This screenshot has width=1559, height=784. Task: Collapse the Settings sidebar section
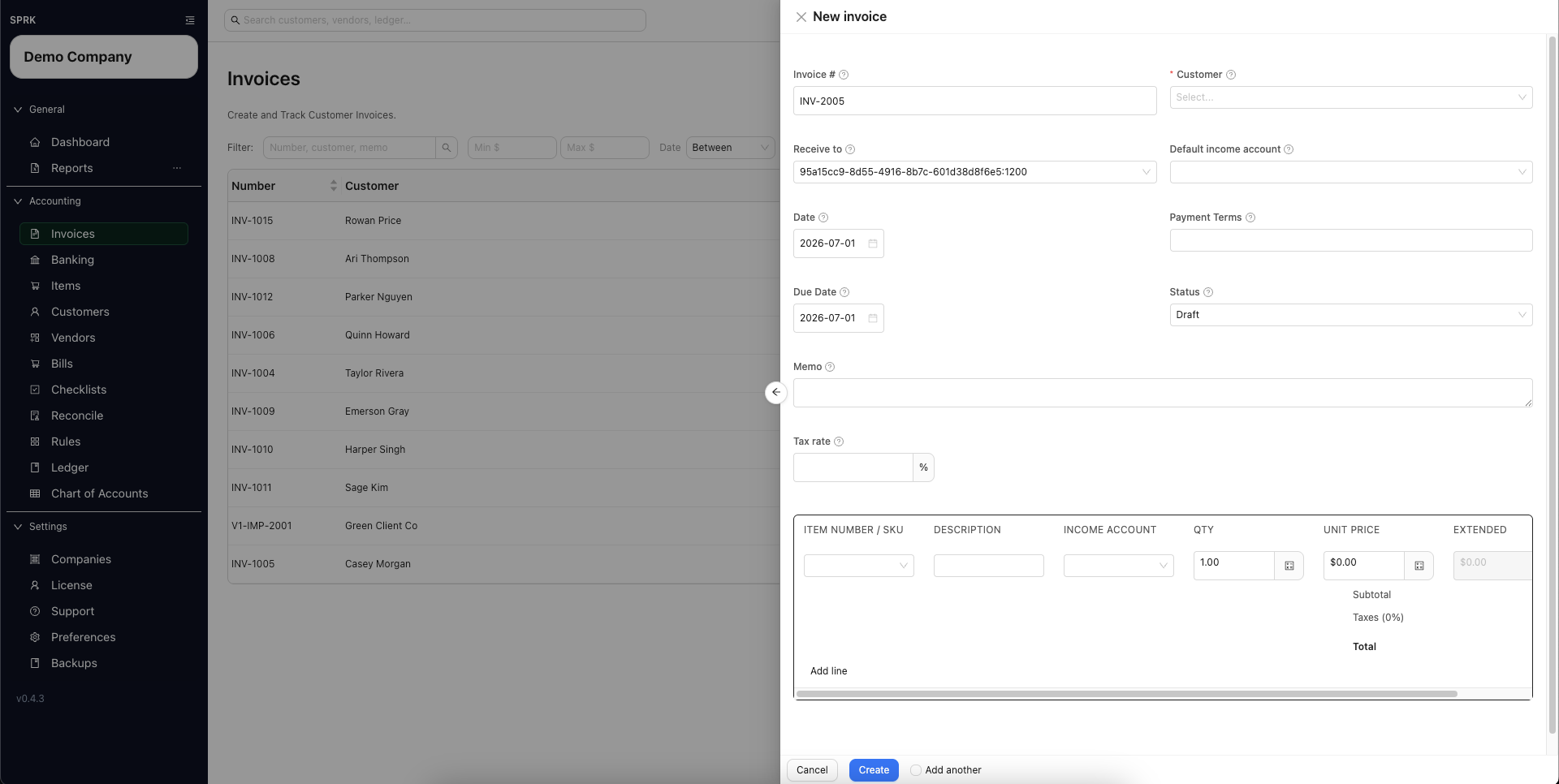[x=18, y=527]
